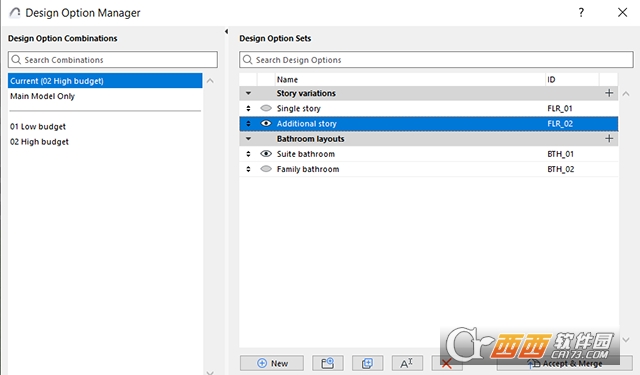Select Current (02 High budget) combination
Image resolution: width=640 pixels, height=375 pixels.
[105, 81]
